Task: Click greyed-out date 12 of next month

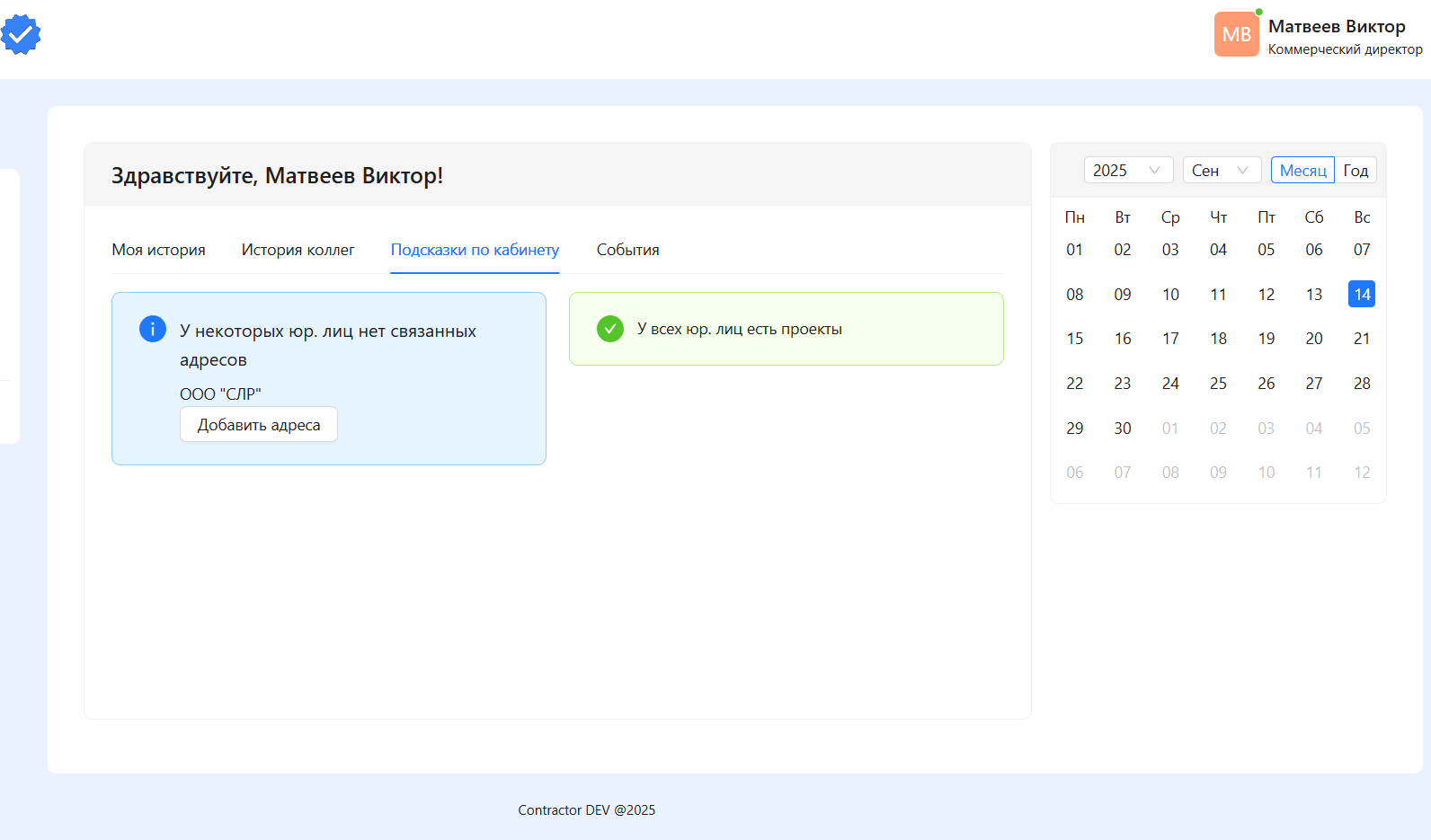Action: pos(1362,473)
